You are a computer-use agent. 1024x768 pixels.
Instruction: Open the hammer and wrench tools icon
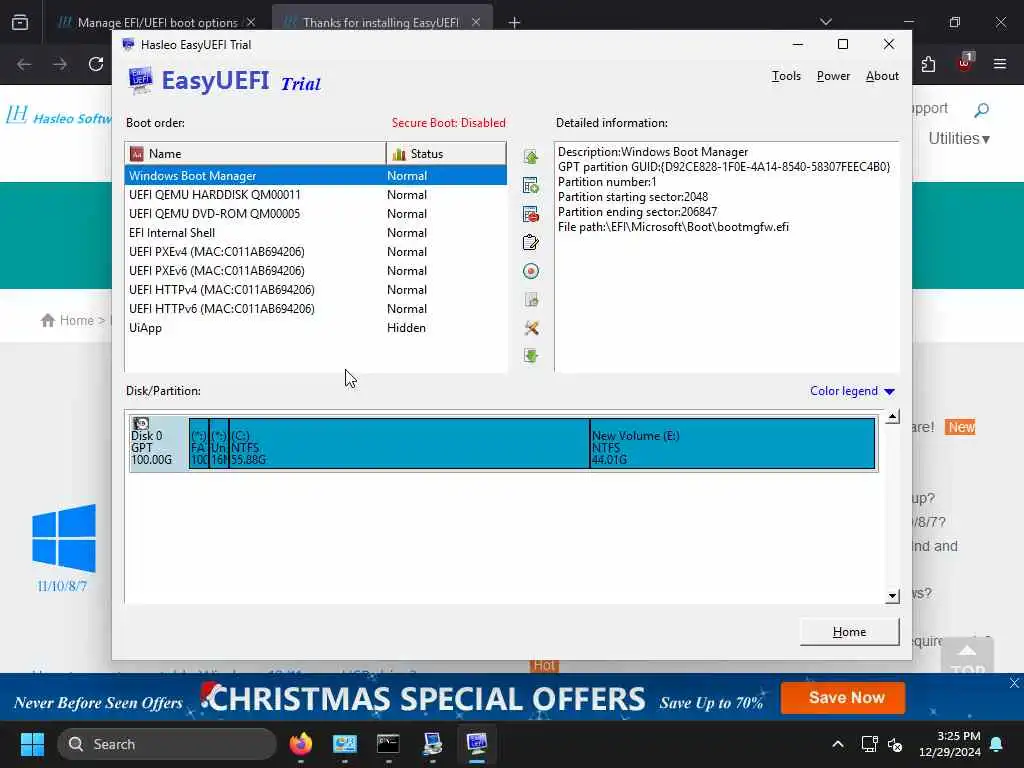(531, 328)
